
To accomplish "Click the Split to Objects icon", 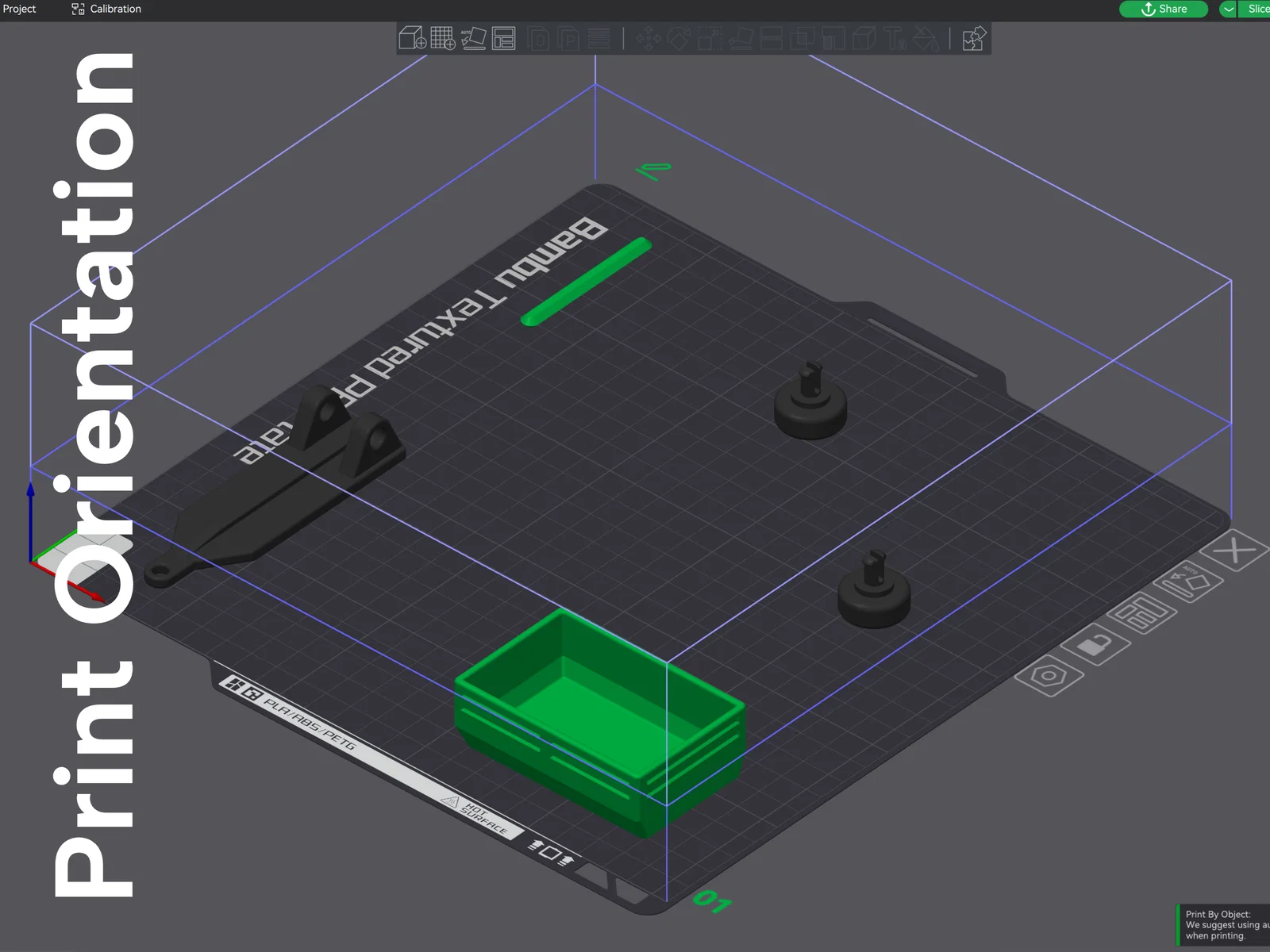I will pyautogui.click(x=539, y=38).
